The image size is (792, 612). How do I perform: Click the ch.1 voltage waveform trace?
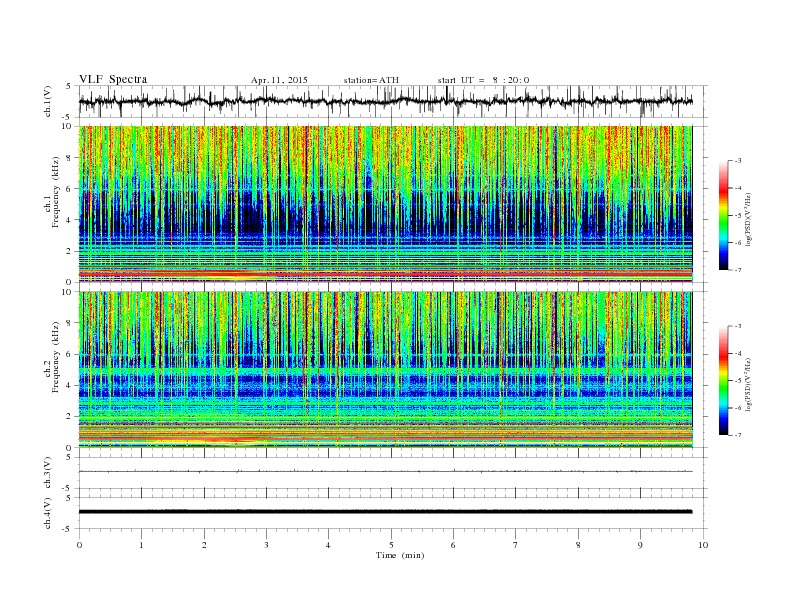tap(385, 101)
